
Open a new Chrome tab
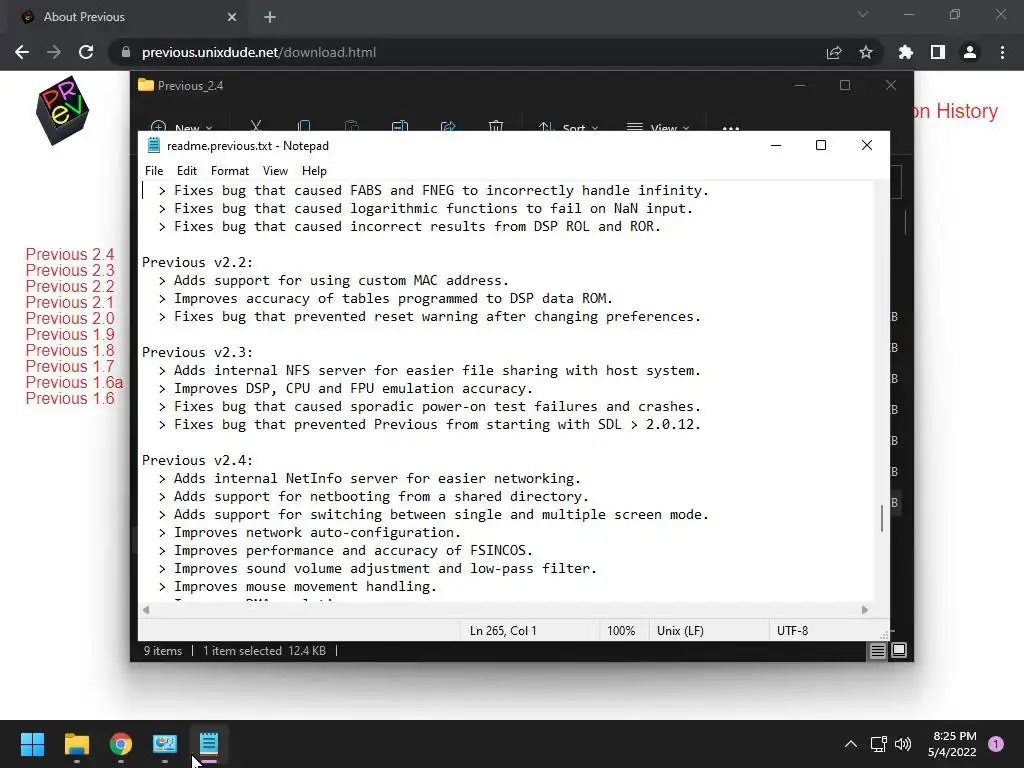pos(270,17)
